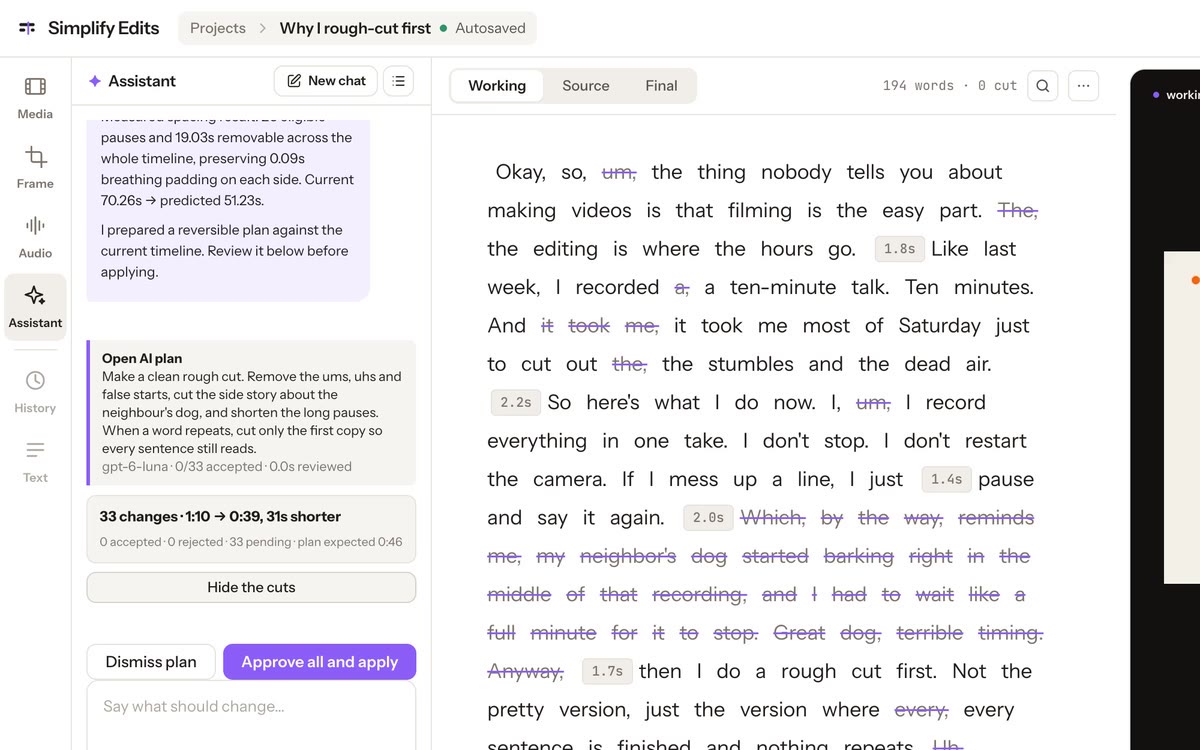Switch to the Final tab
The image size is (1200, 750).
coord(661,86)
